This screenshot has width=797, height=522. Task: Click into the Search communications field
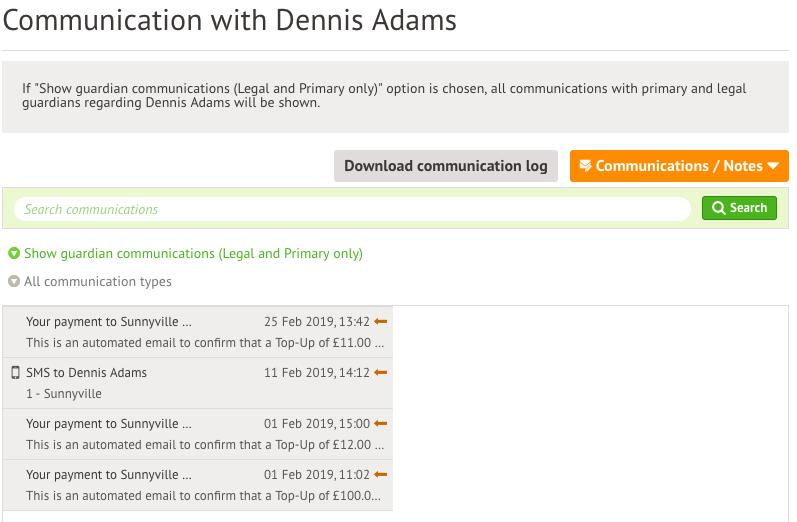(x=350, y=209)
